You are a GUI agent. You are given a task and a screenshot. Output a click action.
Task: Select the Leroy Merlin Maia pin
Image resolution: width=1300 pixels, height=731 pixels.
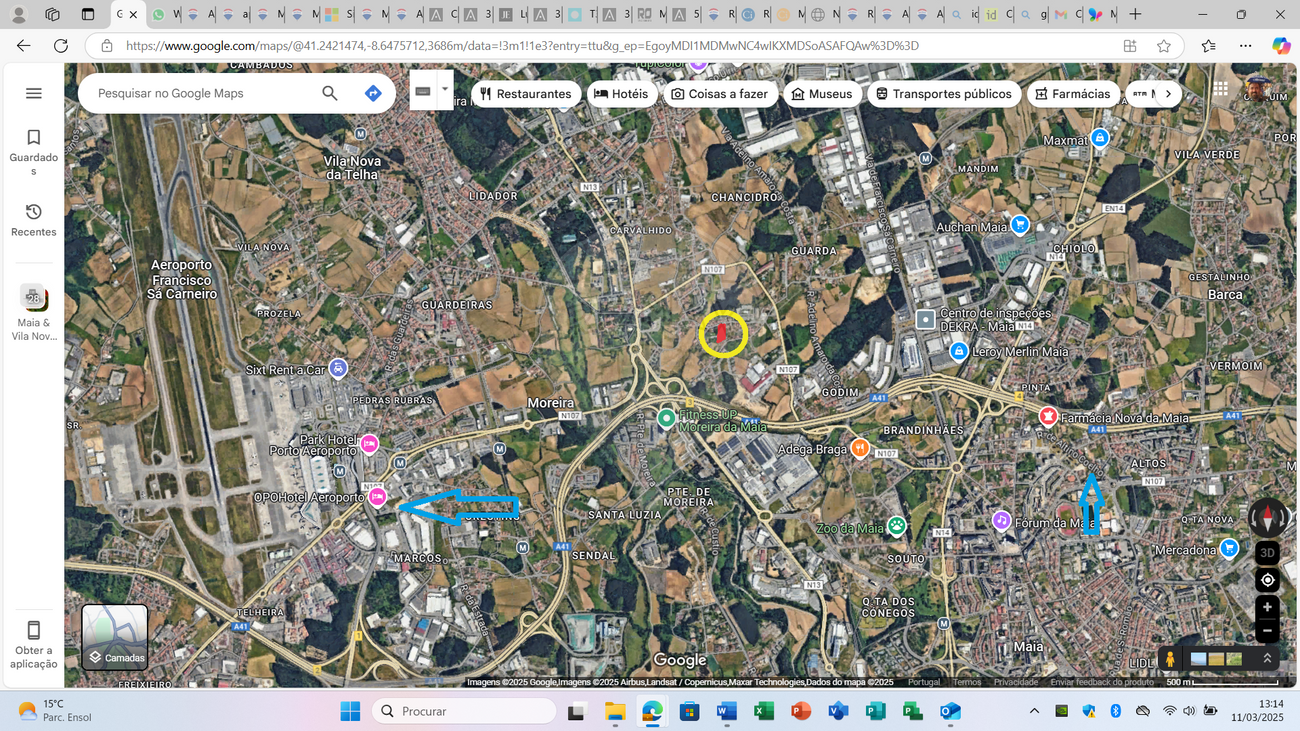(x=959, y=351)
